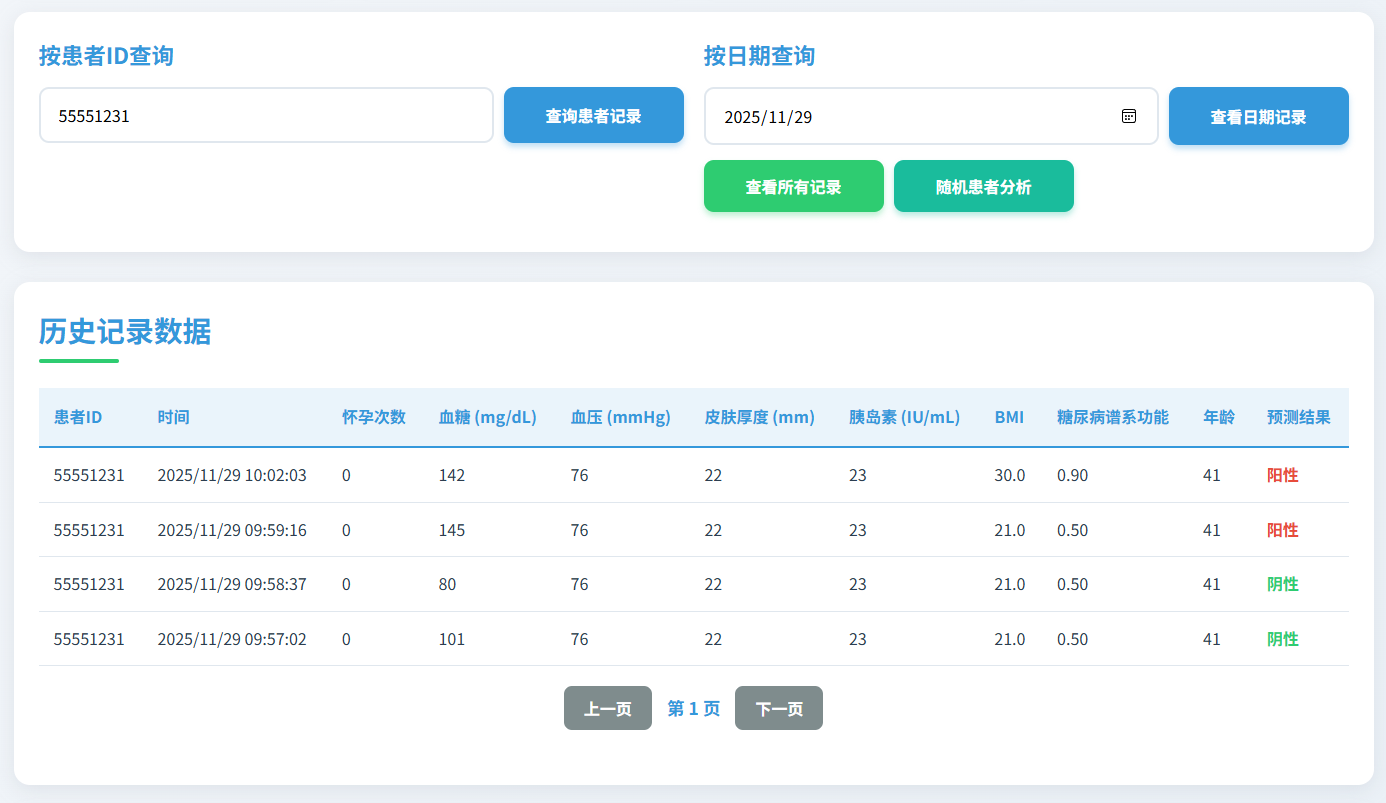Viewport: 1386px width, 803px height.
Task: Open the calendar picker icon in date field
Action: point(1128,116)
